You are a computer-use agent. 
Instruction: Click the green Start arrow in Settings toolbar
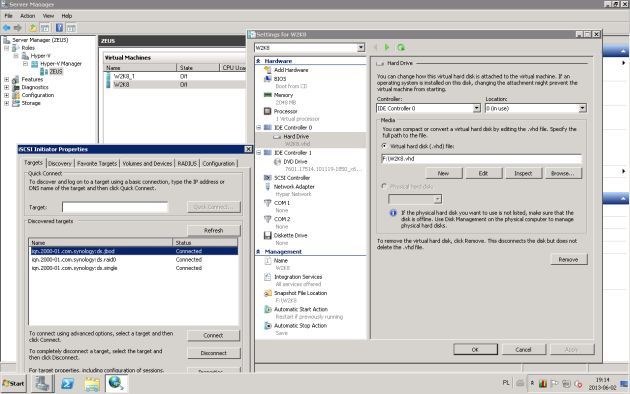click(387, 47)
